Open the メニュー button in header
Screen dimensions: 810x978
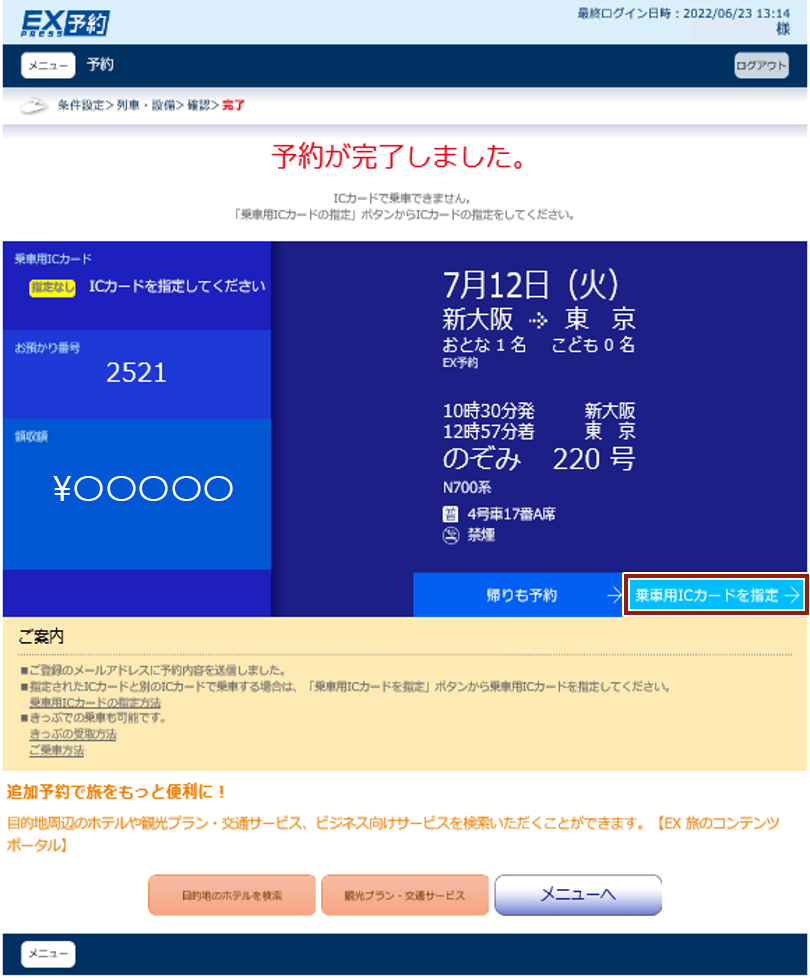(48, 65)
